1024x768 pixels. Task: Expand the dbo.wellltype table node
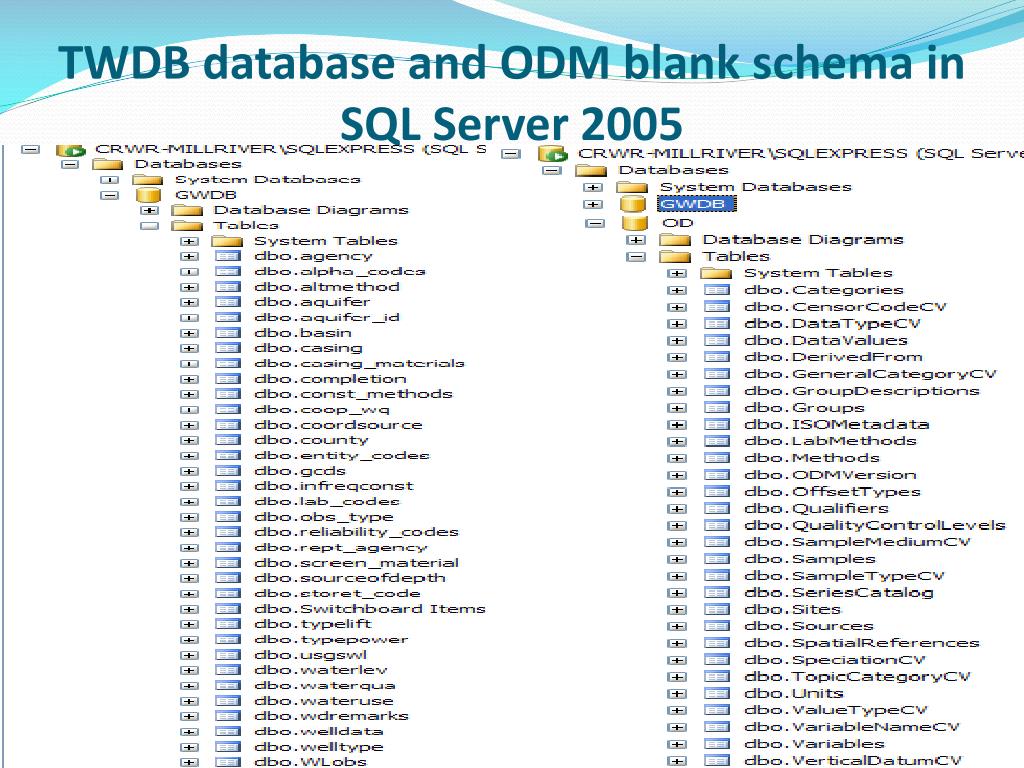click(x=189, y=747)
